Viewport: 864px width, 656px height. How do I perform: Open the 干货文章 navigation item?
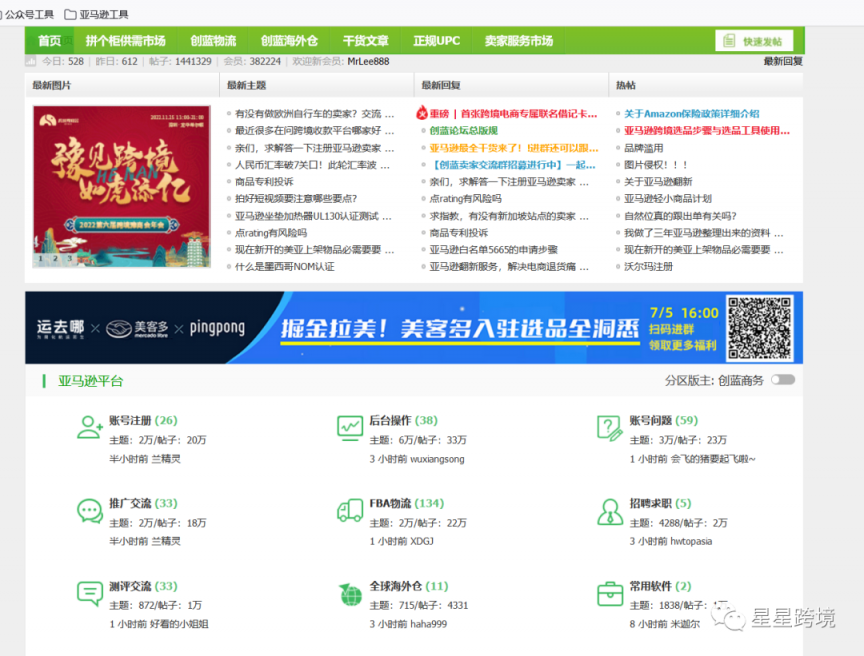(x=366, y=41)
